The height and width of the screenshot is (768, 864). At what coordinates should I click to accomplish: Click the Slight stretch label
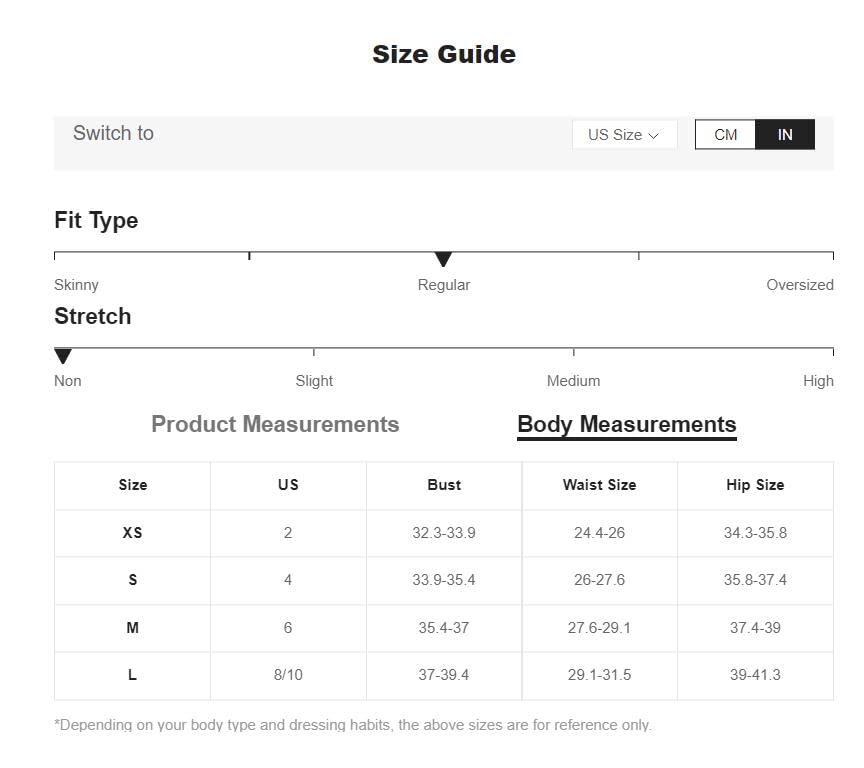314,381
